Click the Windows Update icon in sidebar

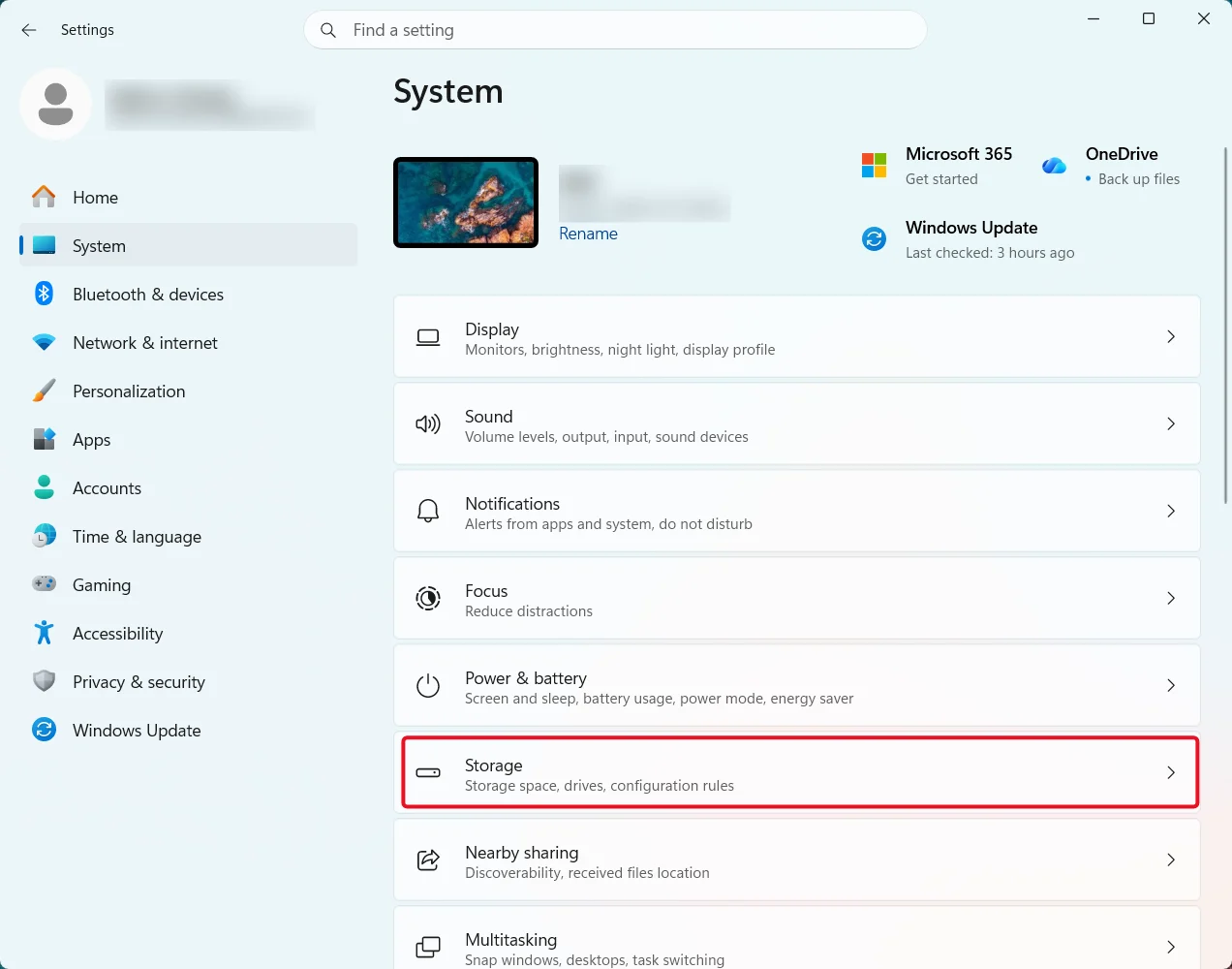click(44, 730)
